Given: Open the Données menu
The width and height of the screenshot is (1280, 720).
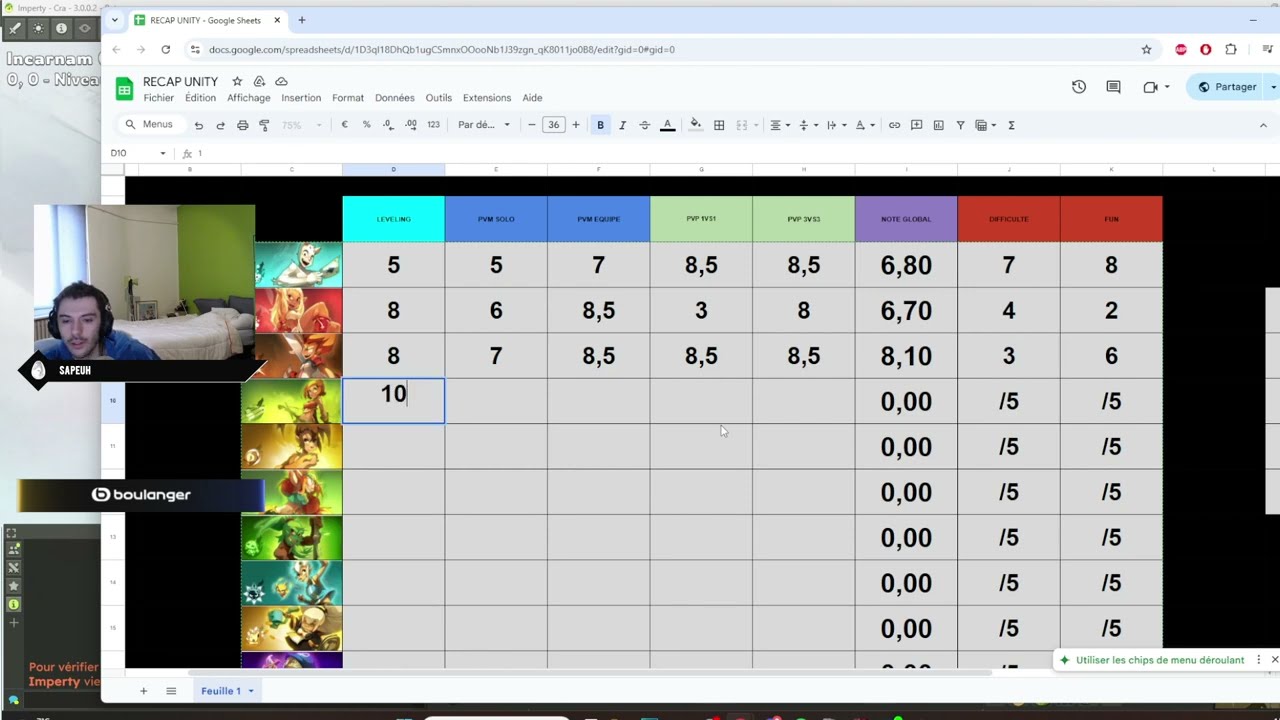Looking at the screenshot, I should (395, 98).
